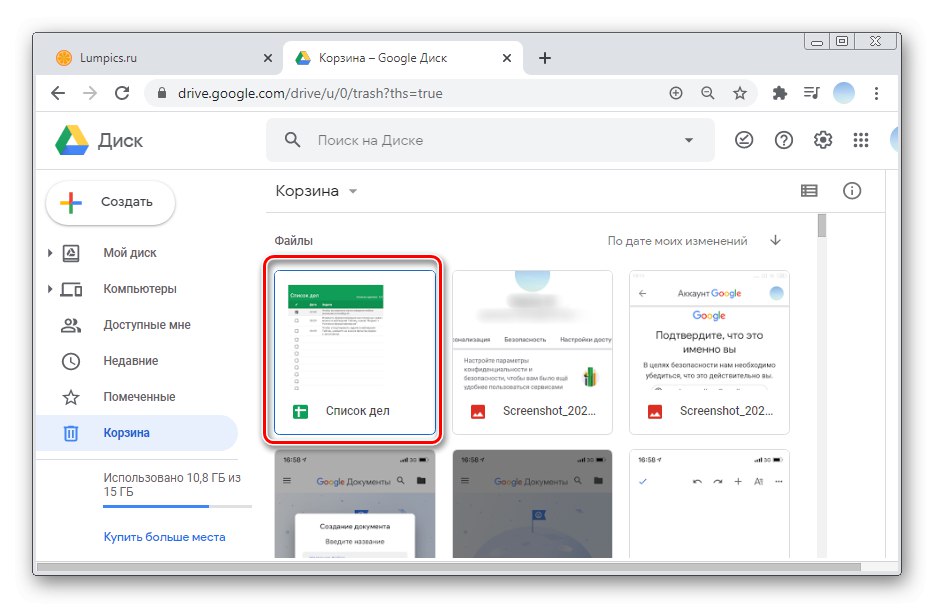Expand the Мой диск tree

50,253
